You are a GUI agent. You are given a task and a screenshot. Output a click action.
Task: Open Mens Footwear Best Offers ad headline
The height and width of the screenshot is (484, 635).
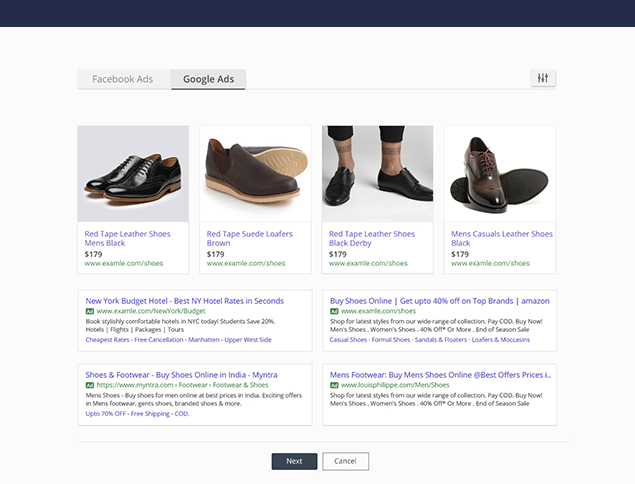440,375
